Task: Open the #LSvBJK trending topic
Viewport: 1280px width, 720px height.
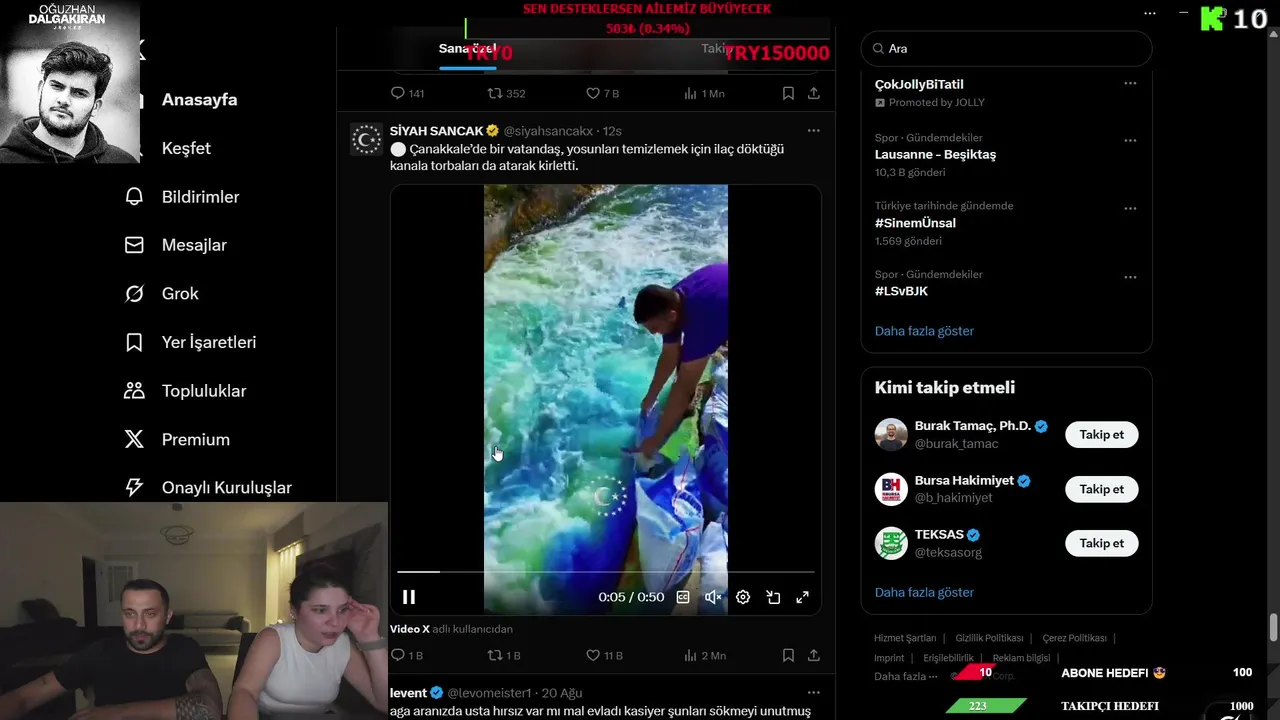Action: click(x=901, y=291)
